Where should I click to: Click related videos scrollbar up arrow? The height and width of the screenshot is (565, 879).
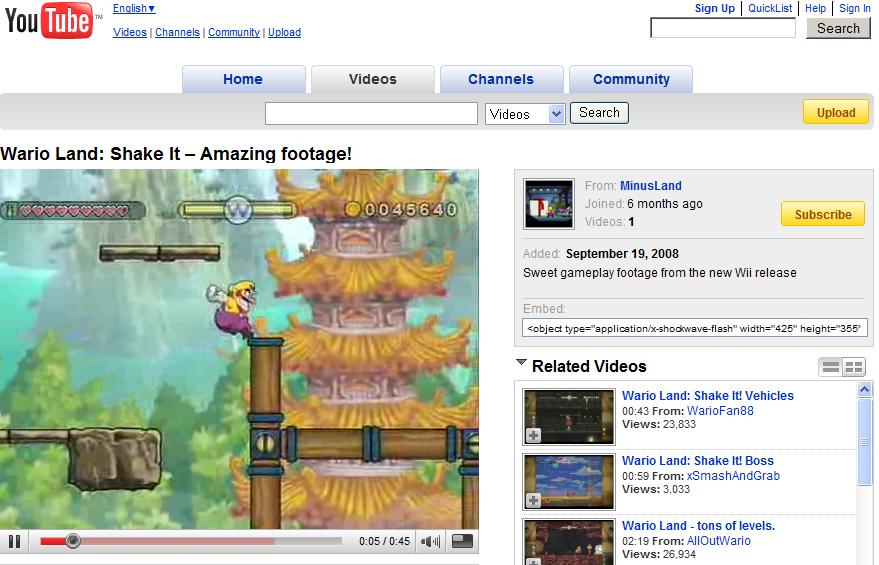pyautogui.click(x=864, y=389)
